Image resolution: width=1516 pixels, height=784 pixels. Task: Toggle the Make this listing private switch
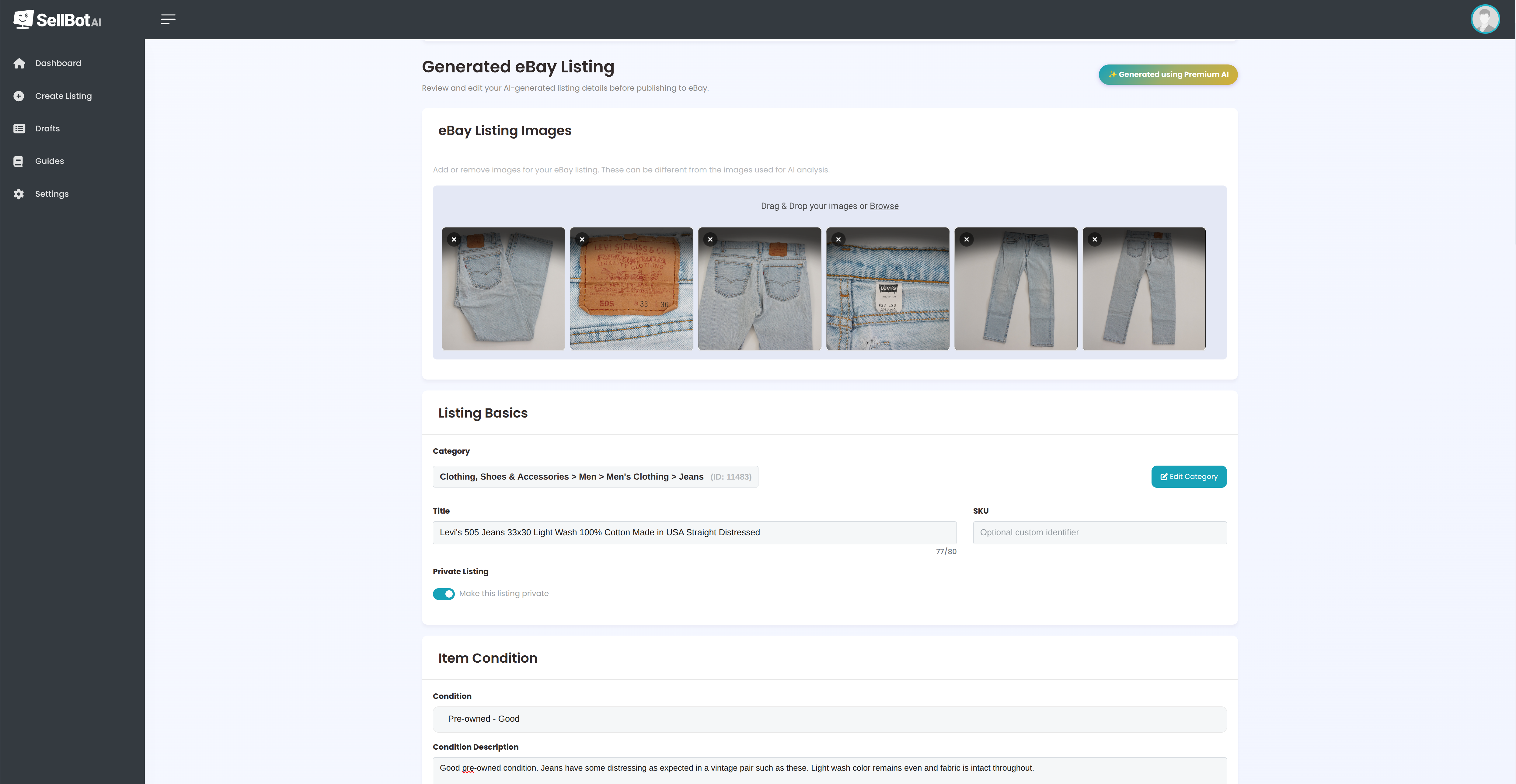click(x=444, y=594)
